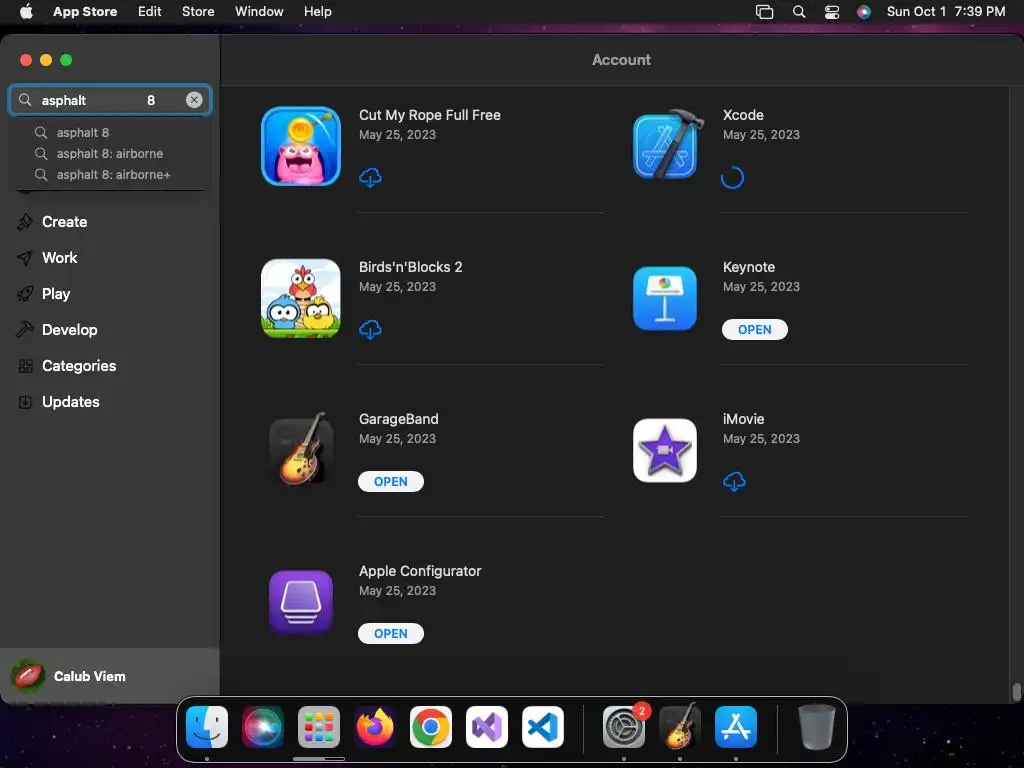
Task: Click the App Store icon in the Dock
Action: pos(736,727)
